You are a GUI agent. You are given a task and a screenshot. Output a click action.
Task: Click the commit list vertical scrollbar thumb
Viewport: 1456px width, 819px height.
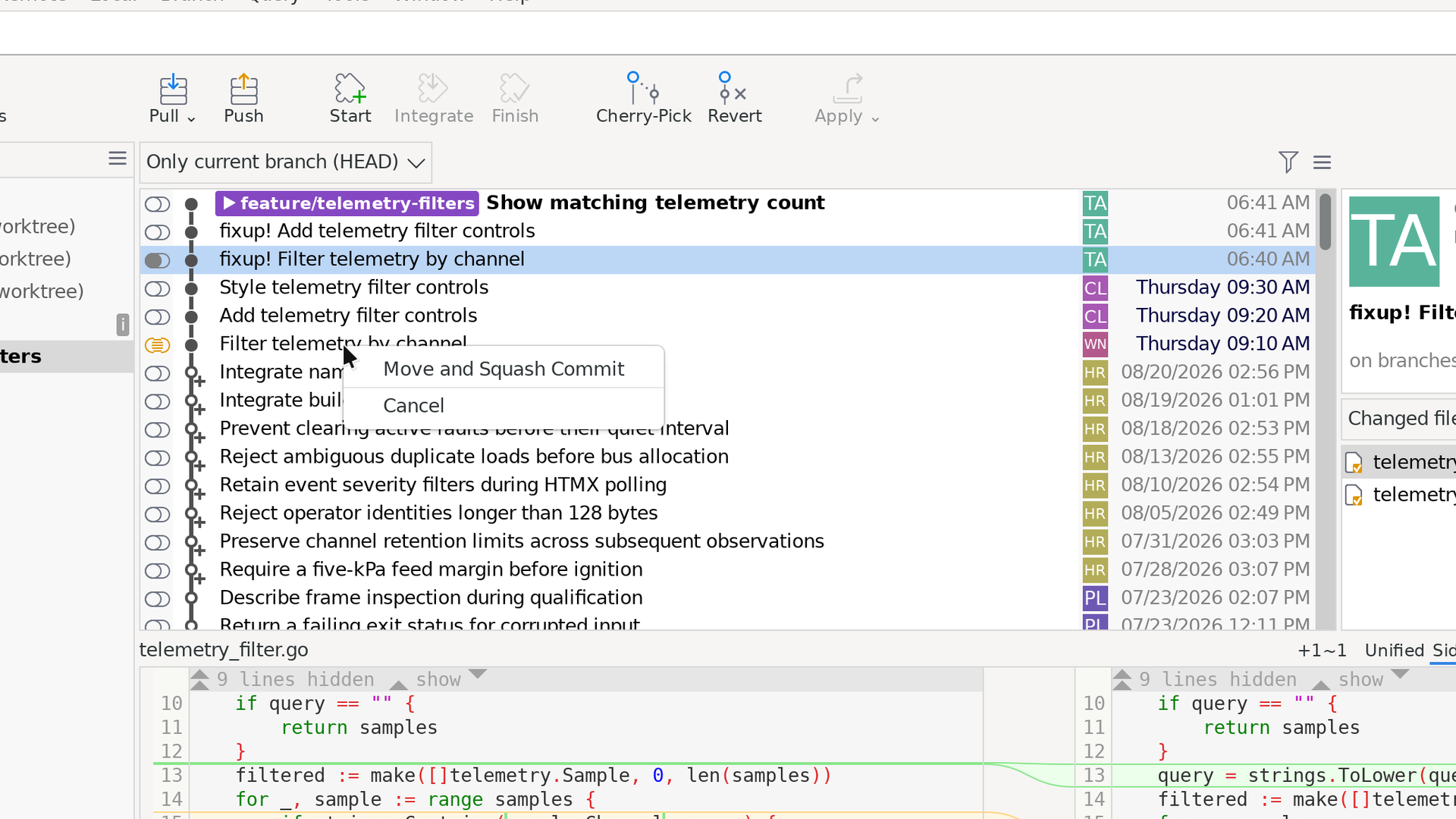point(1325,221)
